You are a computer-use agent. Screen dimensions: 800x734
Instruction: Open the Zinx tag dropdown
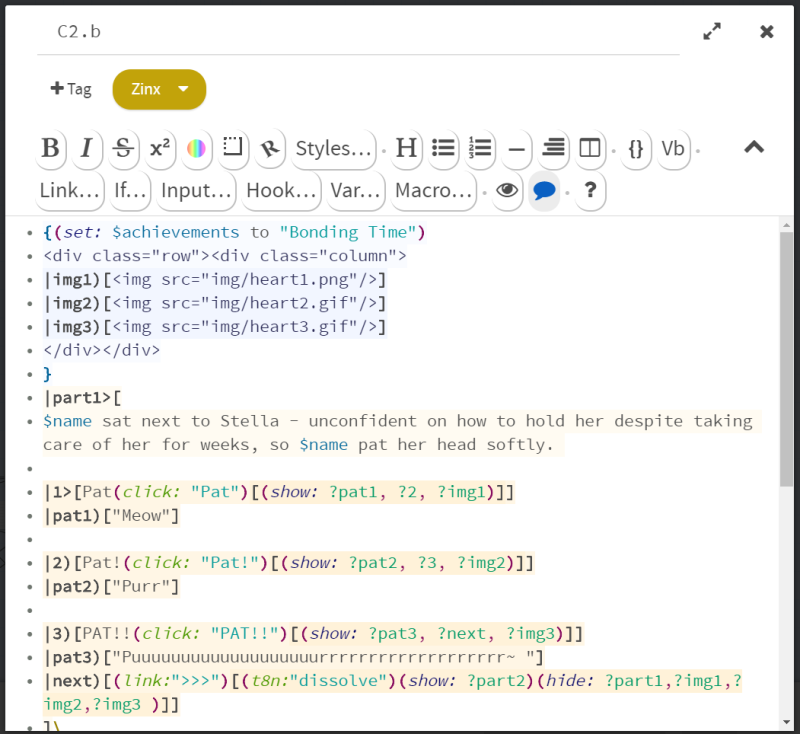(159, 89)
